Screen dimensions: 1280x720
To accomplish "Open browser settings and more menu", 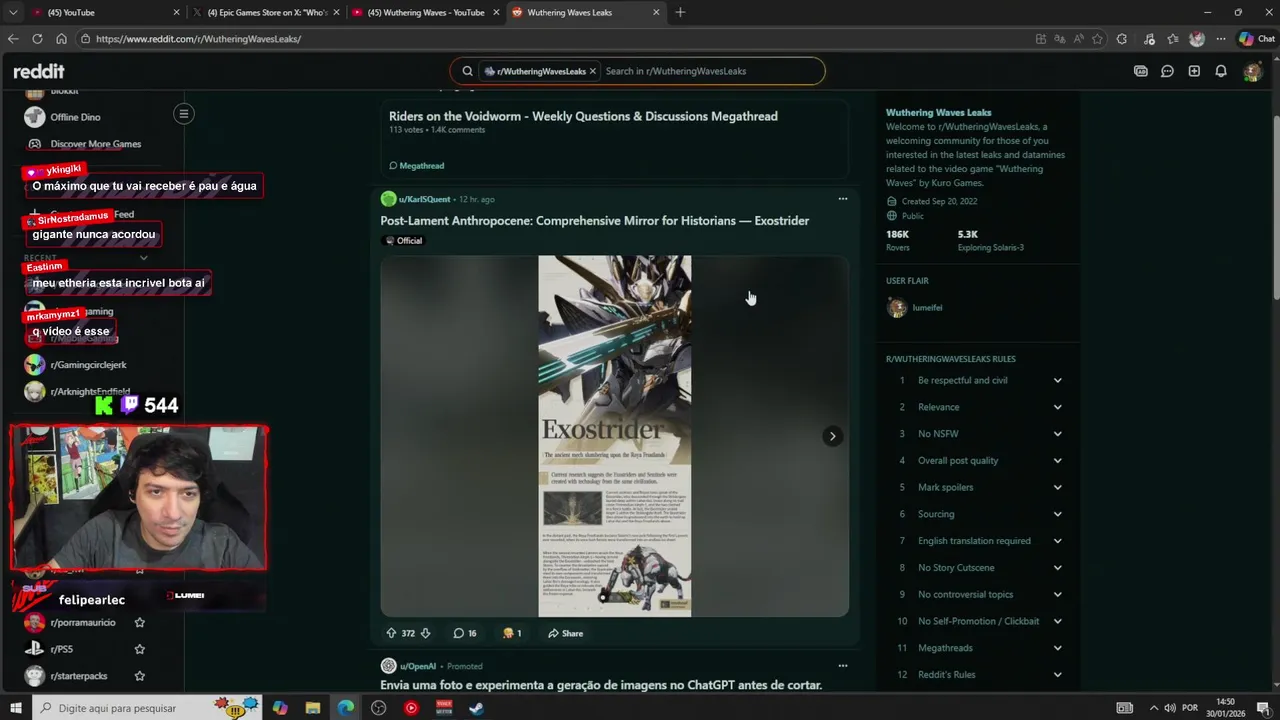I will [x=1221, y=39].
